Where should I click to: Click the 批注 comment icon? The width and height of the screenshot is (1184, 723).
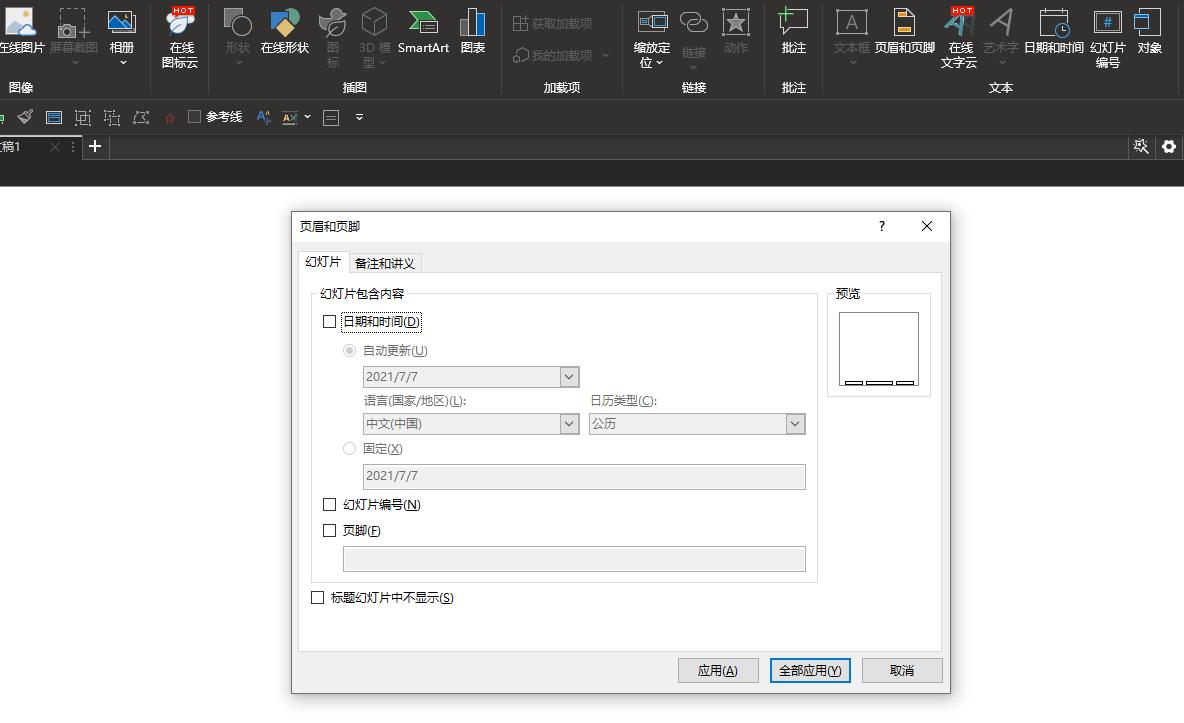pyautogui.click(x=793, y=30)
